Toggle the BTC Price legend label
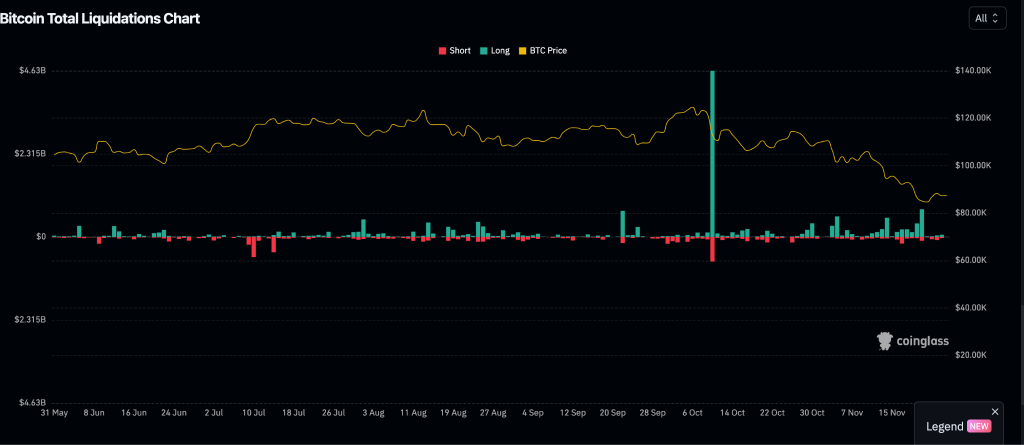 (x=548, y=50)
